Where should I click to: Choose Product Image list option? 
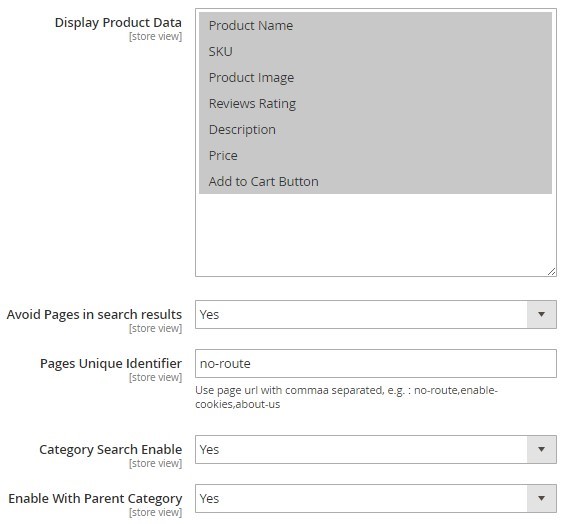coord(375,77)
